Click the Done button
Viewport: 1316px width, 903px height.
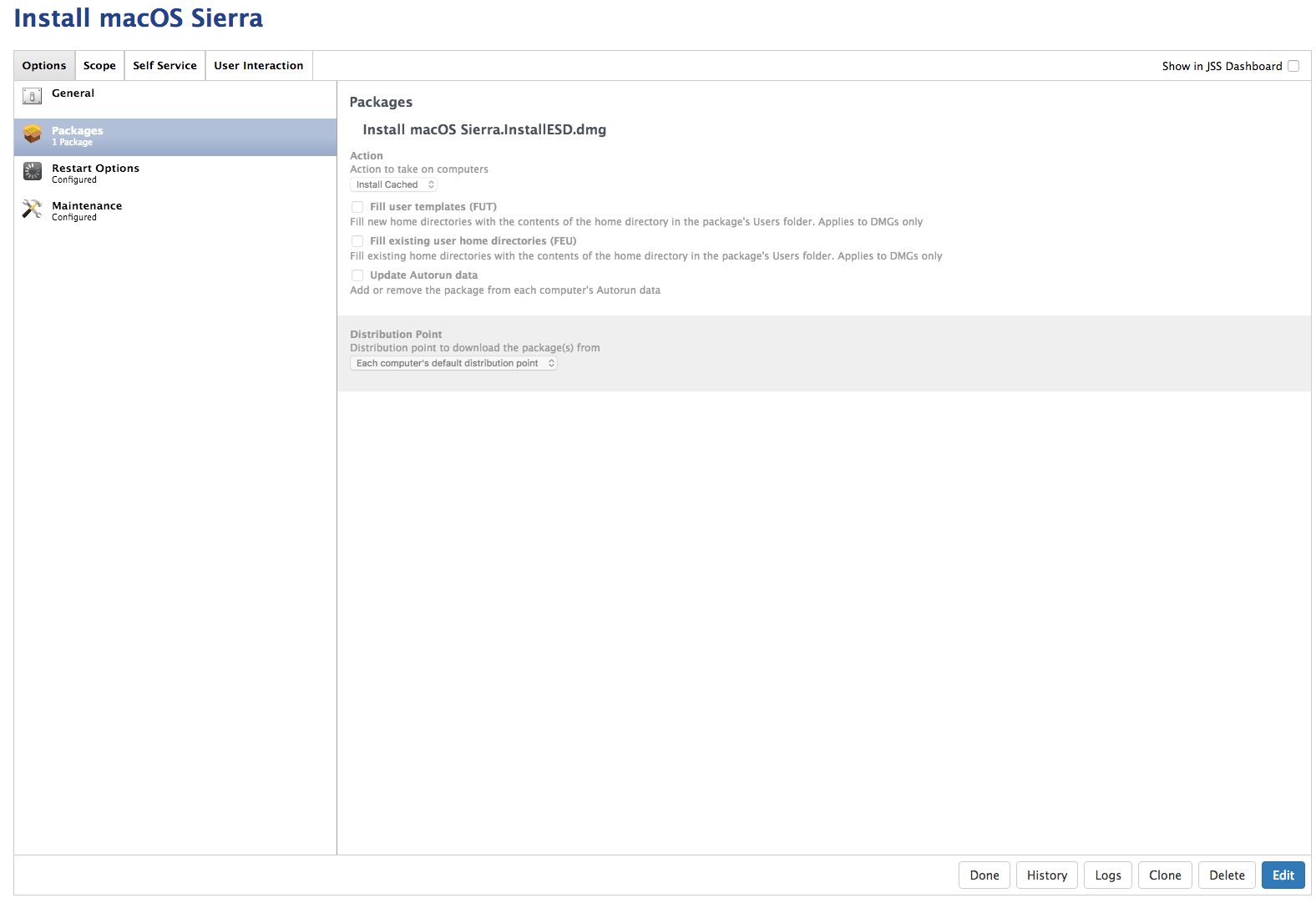pos(984,875)
